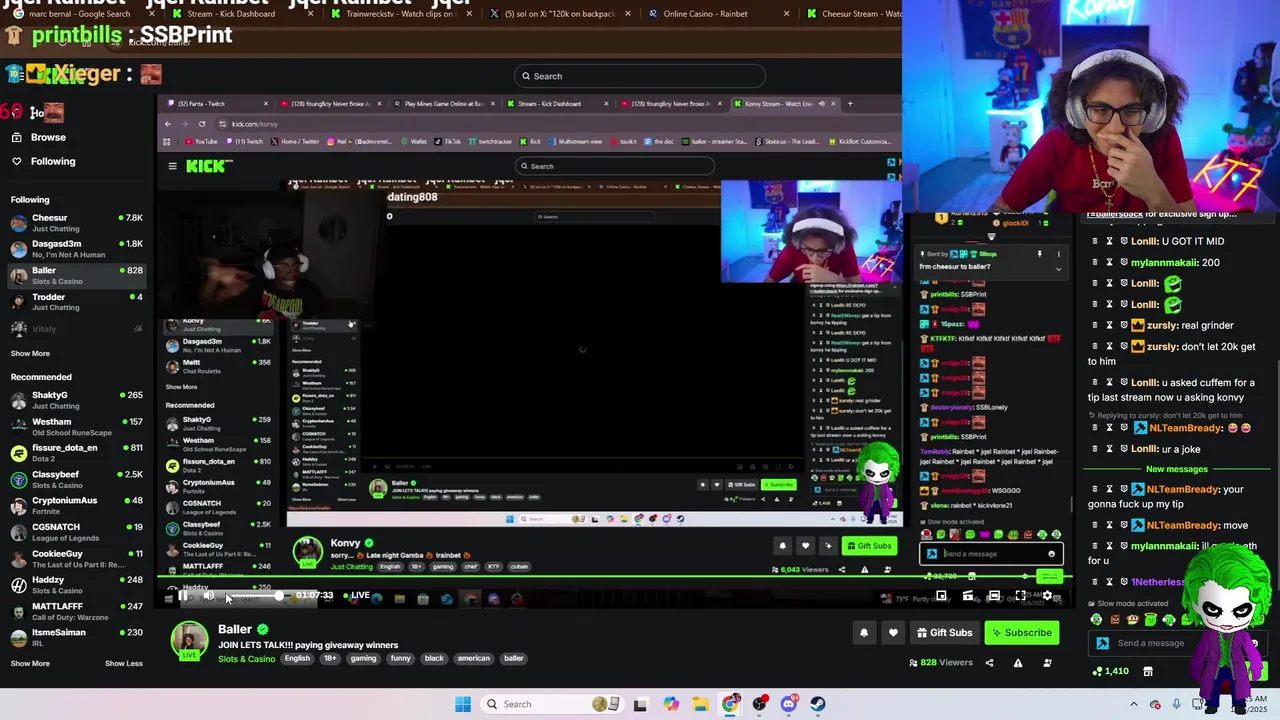Viewport: 1280px width, 720px height.
Task: Toggle fullscreen on the player
Action: (x=1020, y=595)
